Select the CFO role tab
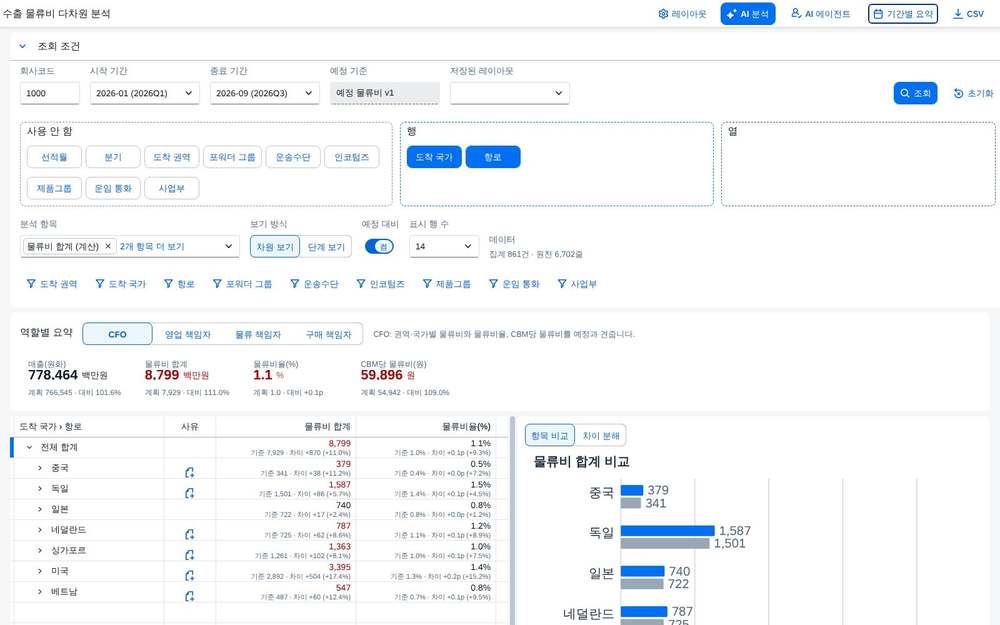This screenshot has width=1000, height=625. (x=117, y=334)
